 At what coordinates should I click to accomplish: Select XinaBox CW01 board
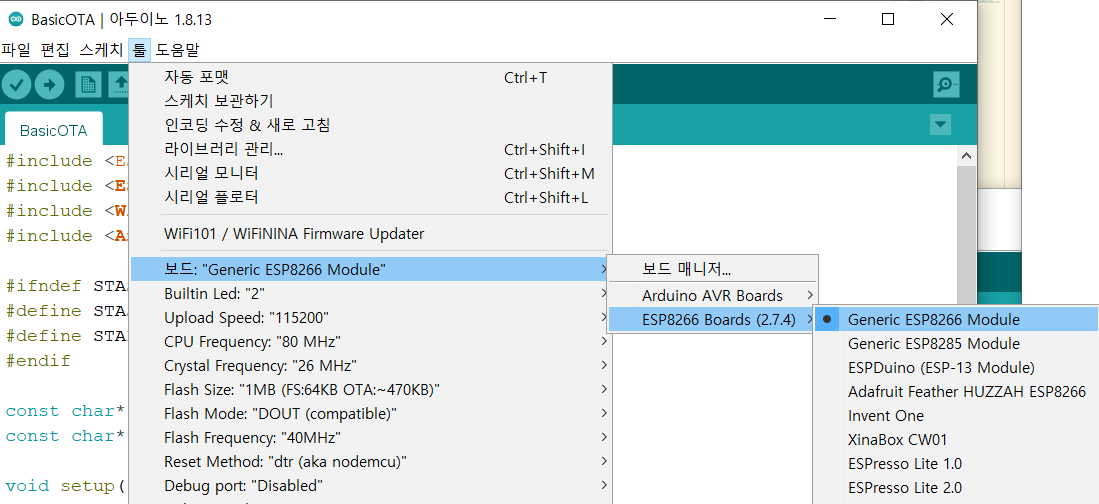point(956,440)
